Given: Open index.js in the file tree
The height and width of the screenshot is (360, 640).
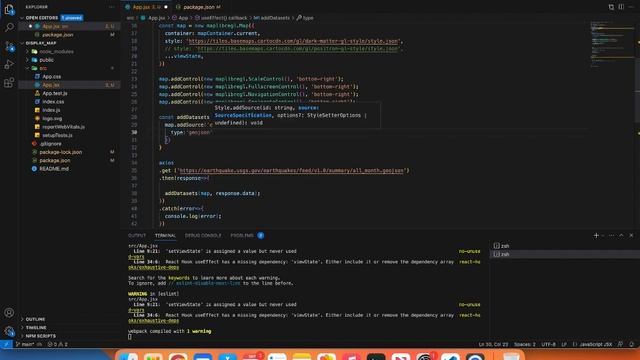Looking at the screenshot, I should tap(51, 110).
